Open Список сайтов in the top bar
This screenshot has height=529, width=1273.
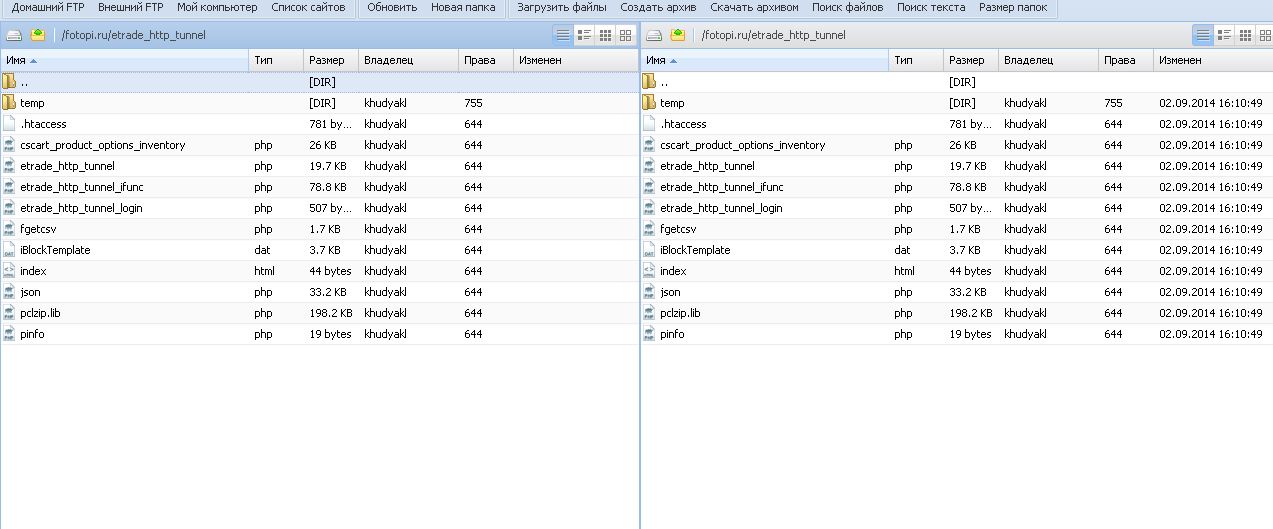(x=308, y=8)
